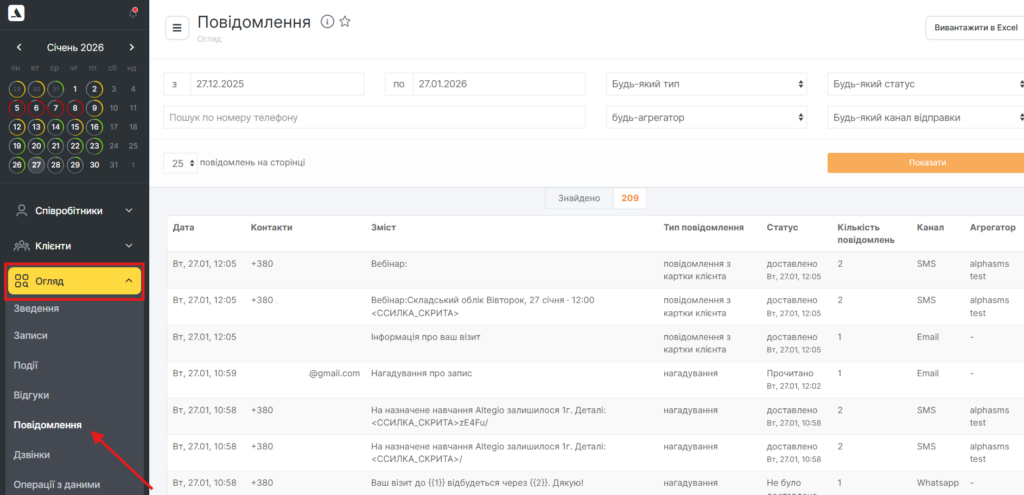The image size is (1024, 495).
Task: Open the Будь-який тип dropdown
Action: (x=706, y=84)
